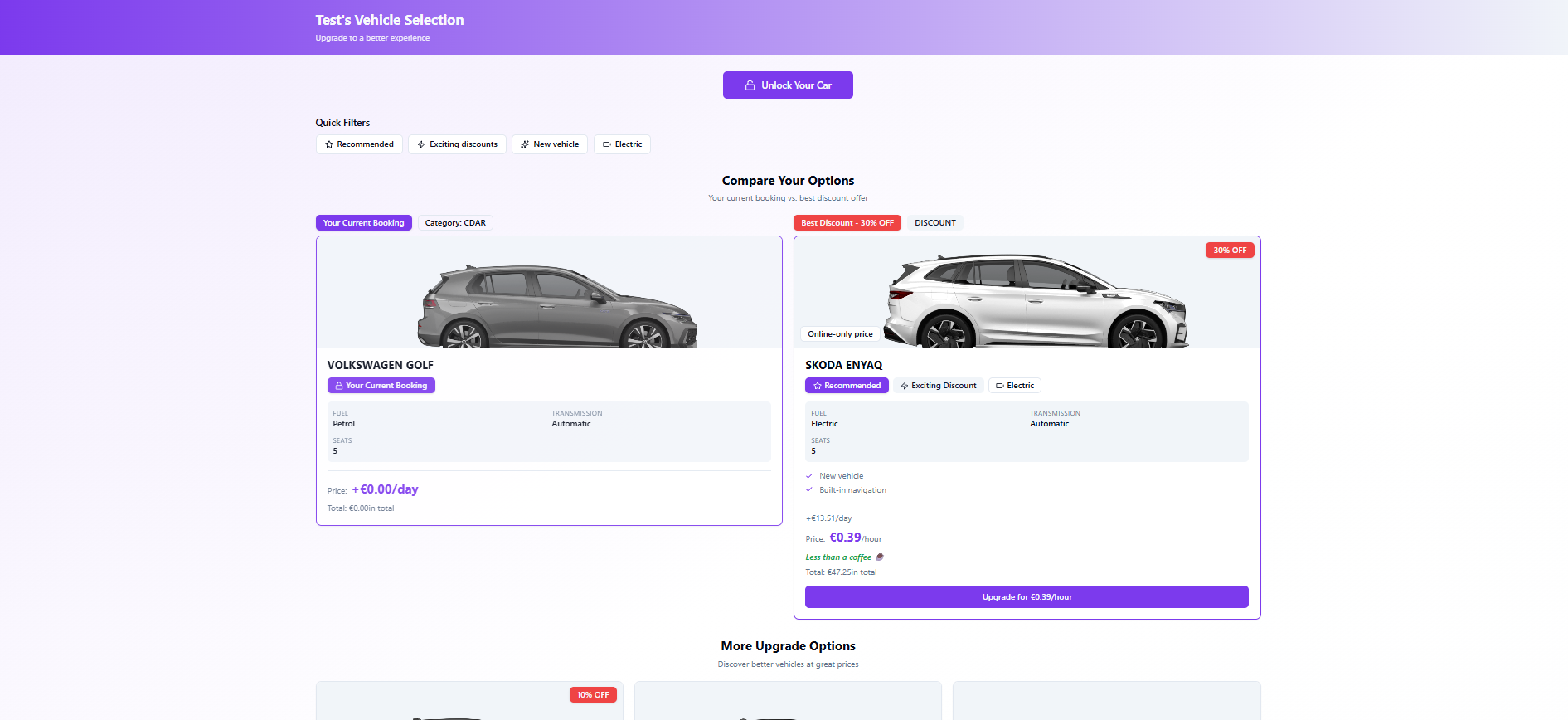Click the Petrol fuel value
1568x720 pixels.
pos(344,424)
